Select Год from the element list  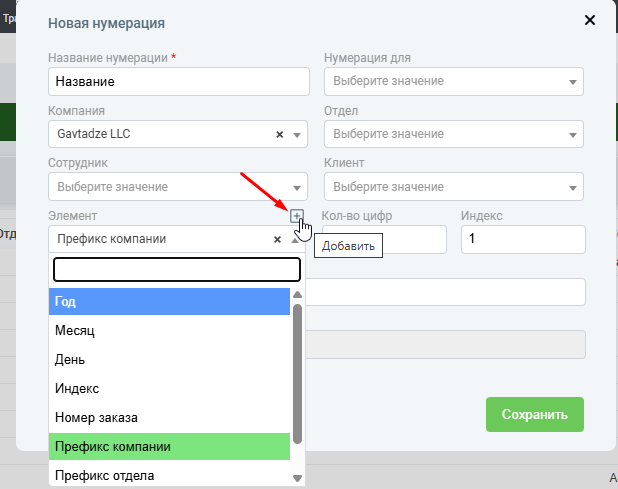tap(169, 301)
